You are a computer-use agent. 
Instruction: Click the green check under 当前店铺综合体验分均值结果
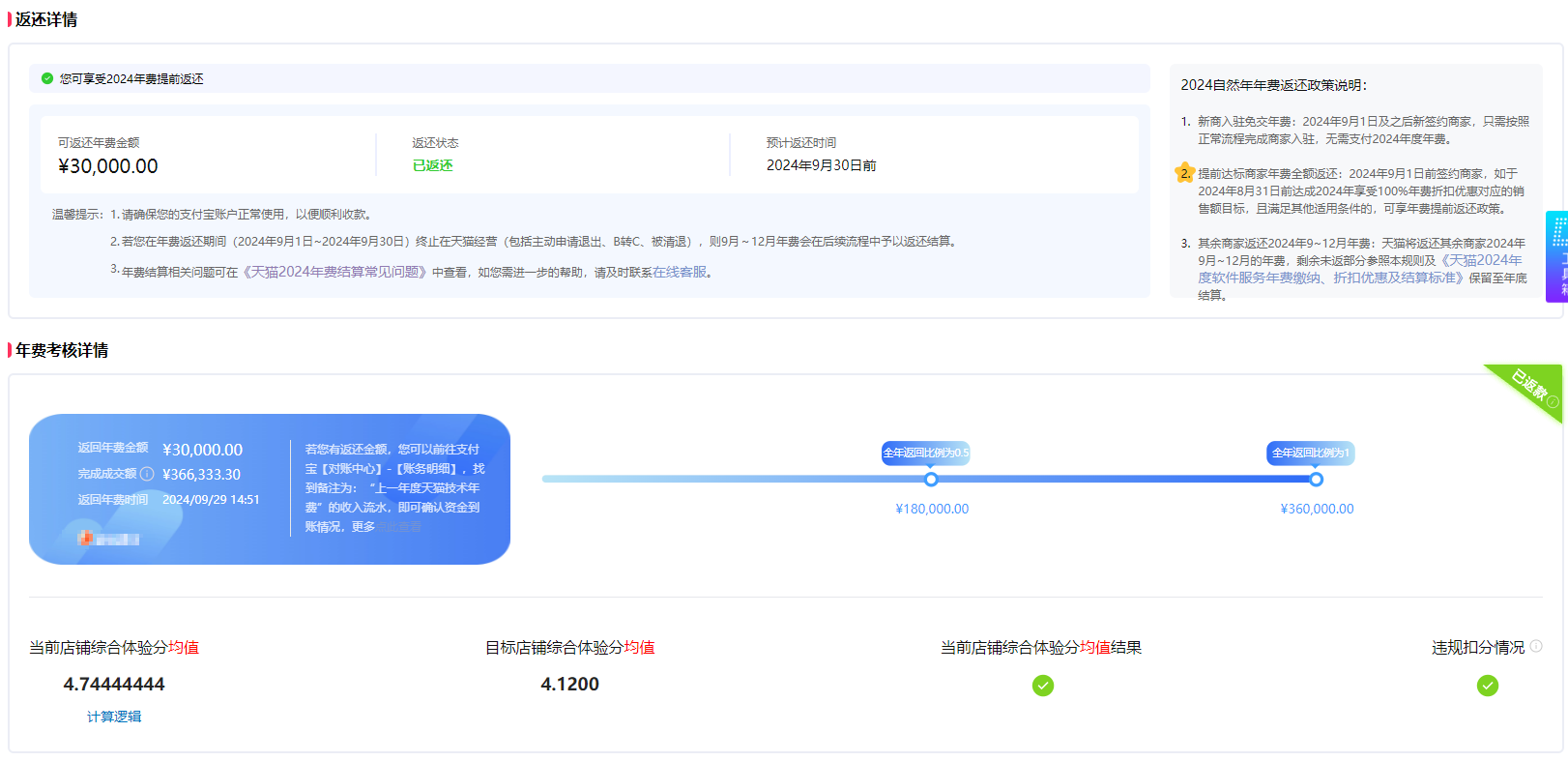click(x=1042, y=686)
